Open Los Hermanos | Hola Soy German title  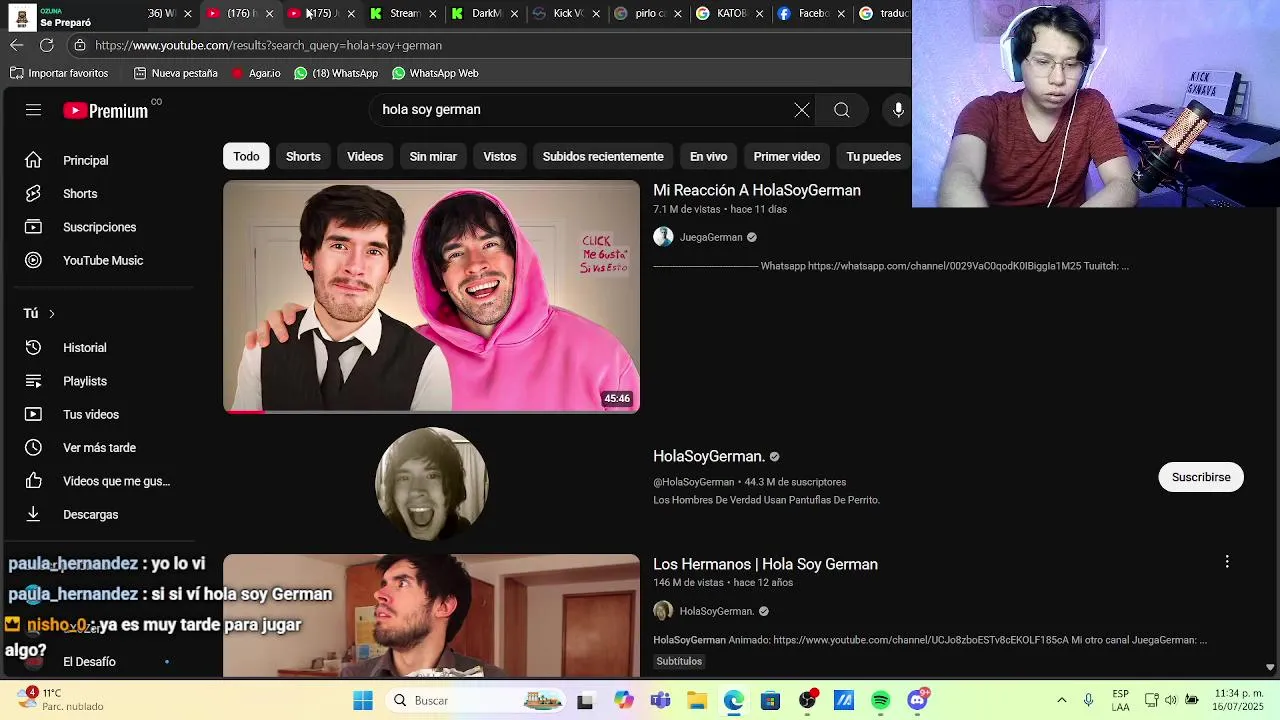765,564
